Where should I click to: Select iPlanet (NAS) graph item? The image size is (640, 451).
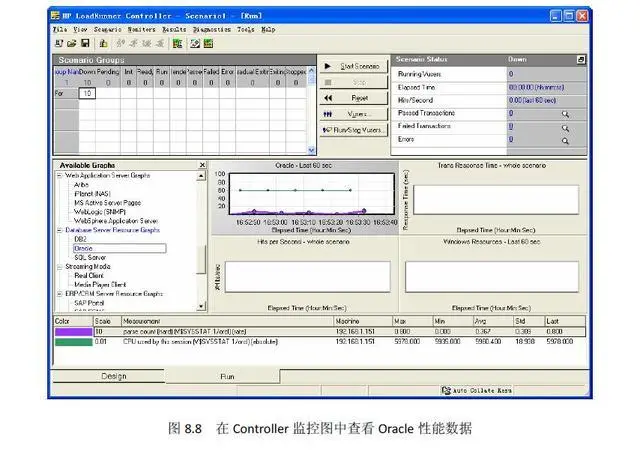tap(92, 193)
